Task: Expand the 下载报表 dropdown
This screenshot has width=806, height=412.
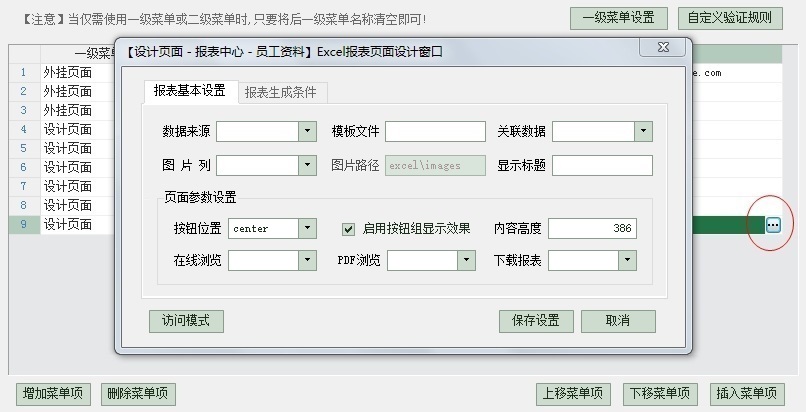Action: coord(627,261)
